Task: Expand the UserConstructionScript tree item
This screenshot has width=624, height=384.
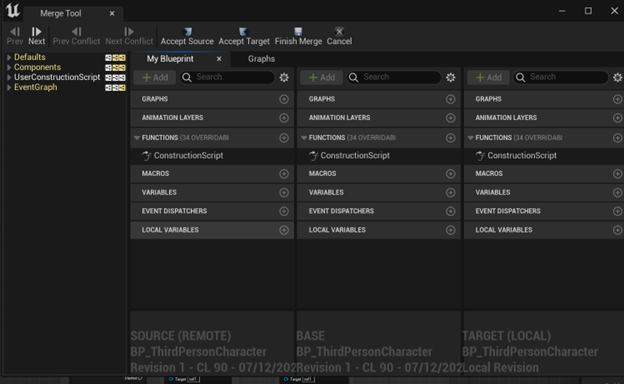Action: pos(9,77)
